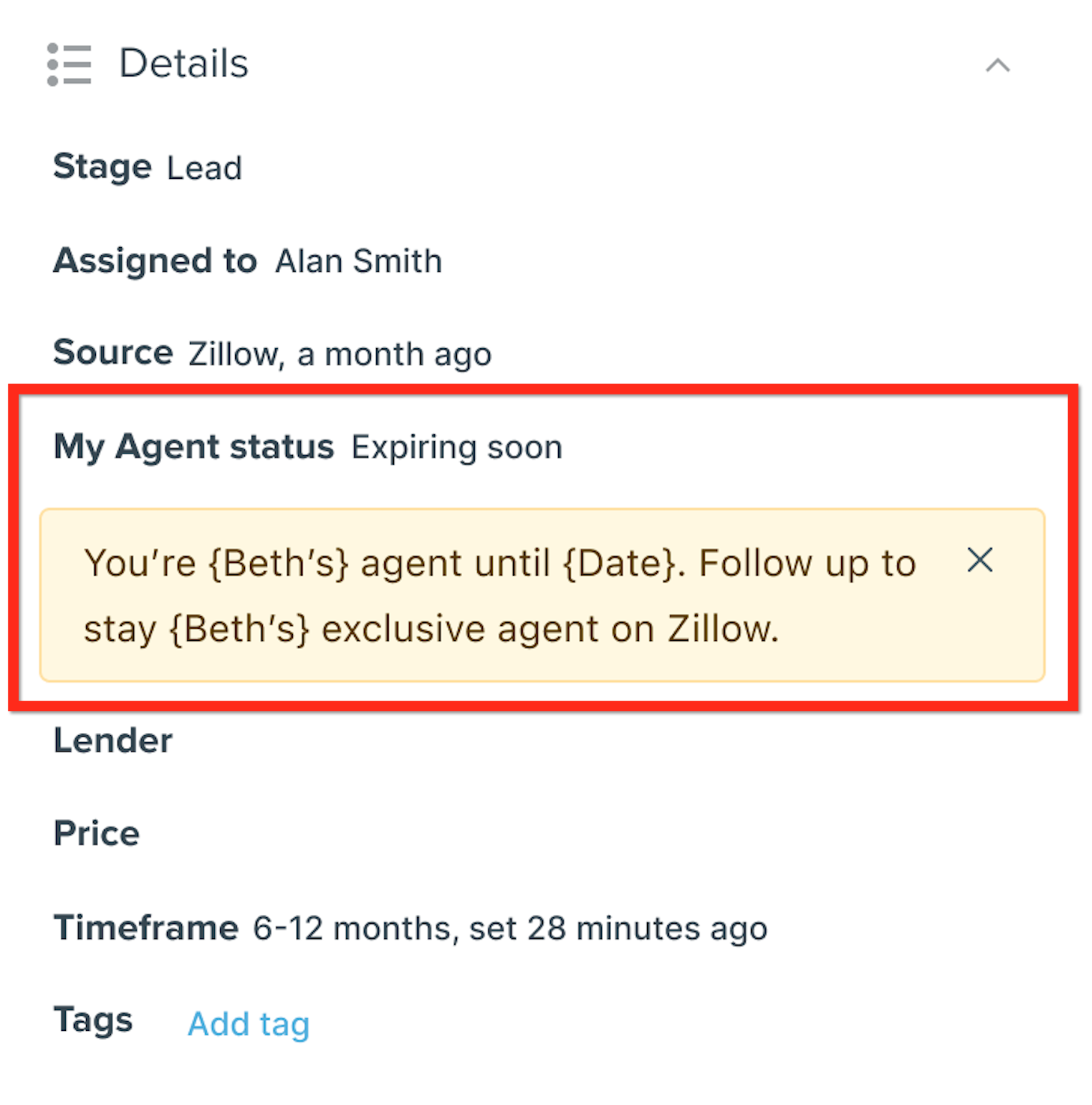Select the Stage field label
This screenshot has height=1105, width=1092.
103,167
